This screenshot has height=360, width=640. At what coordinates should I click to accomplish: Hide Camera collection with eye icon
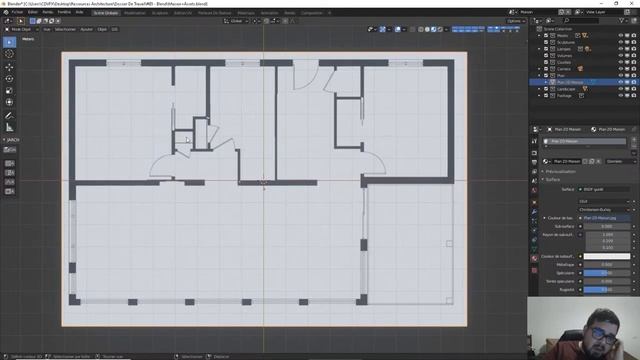[x=620, y=69]
